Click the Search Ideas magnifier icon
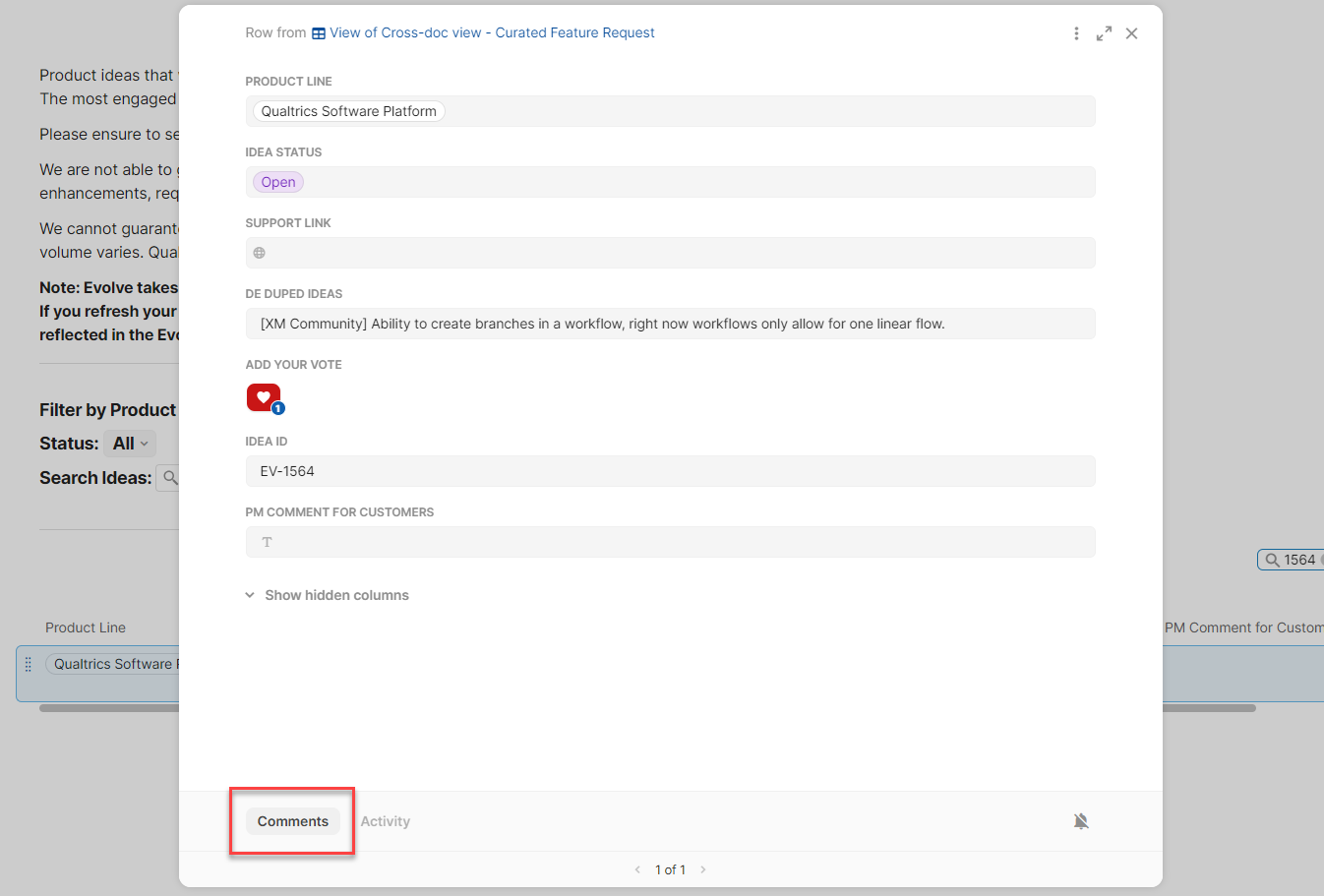Image resolution: width=1324 pixels, height=896 pixels. [x=170, y=478]
